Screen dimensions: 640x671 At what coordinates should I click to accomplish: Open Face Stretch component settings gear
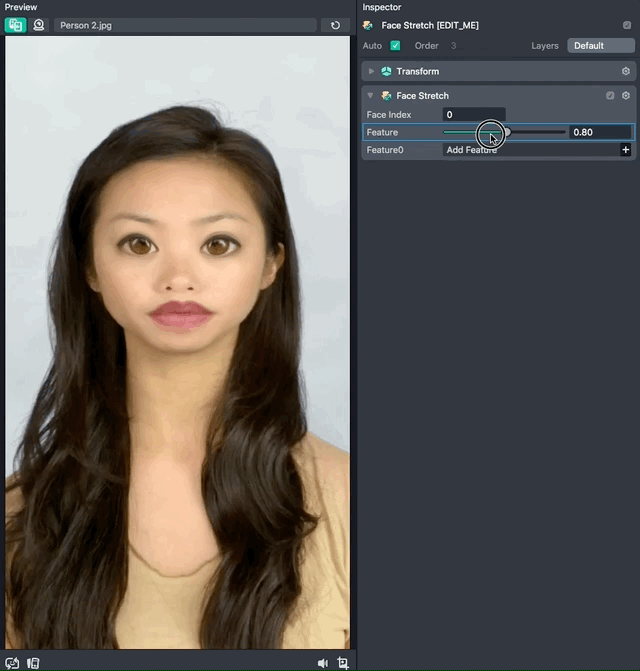pyautogui.click(x=626, y=96)
